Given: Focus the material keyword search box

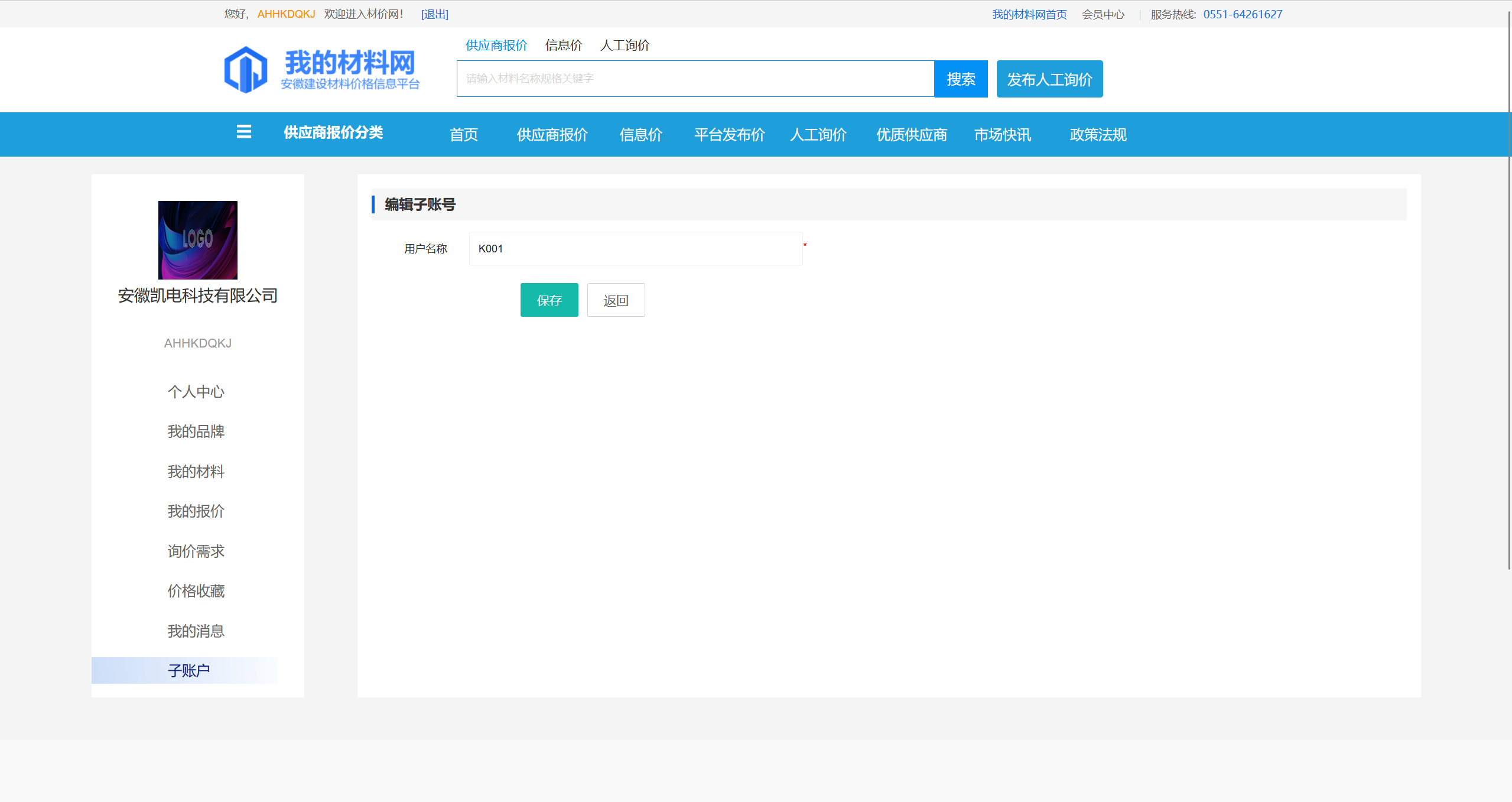Looking at the screenshot, I should pos(695,79).
